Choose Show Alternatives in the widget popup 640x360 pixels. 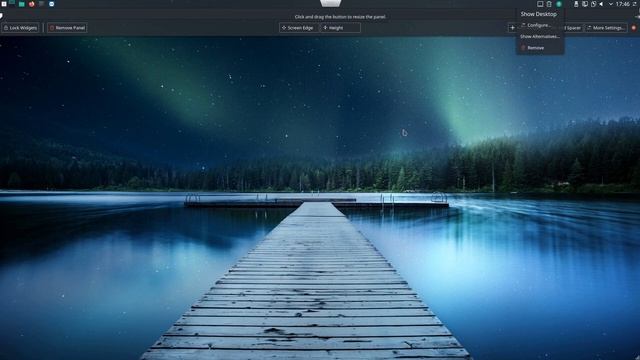click(540, 36)
